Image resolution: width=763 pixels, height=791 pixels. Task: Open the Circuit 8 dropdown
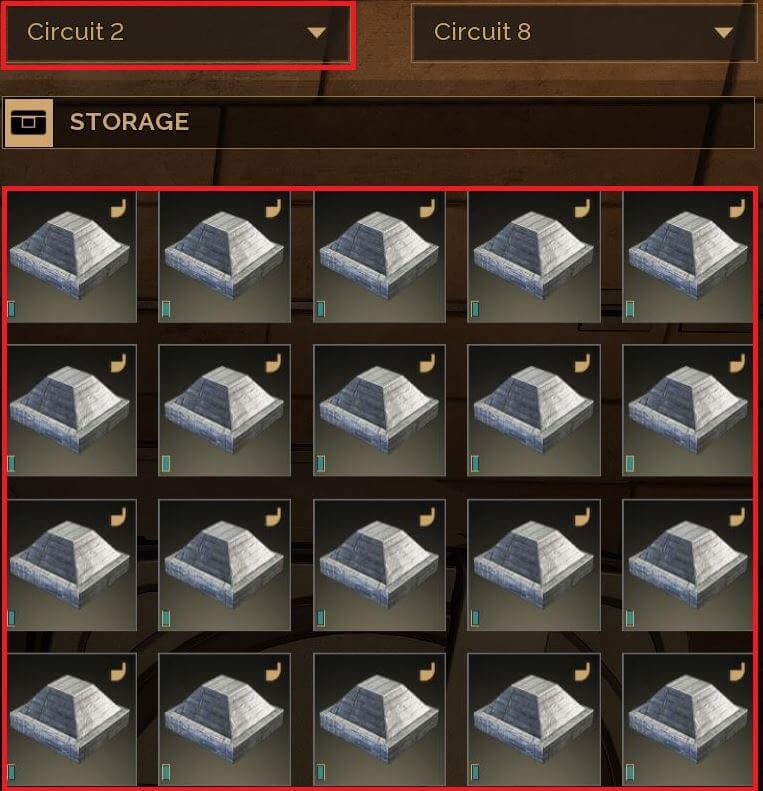tap(583, 33)
